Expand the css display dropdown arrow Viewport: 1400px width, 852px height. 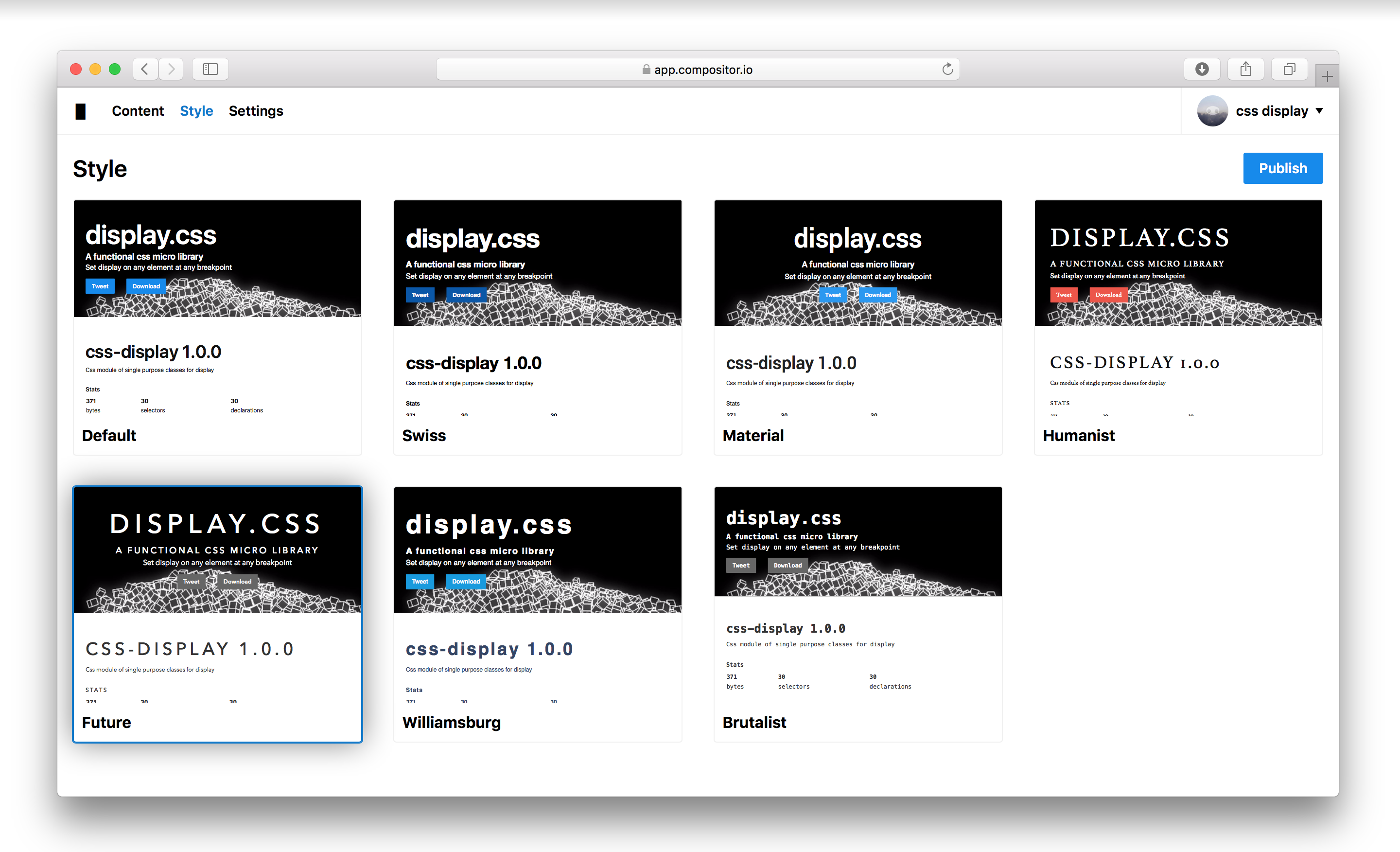pyautogui.click(x=1319, y=111)
